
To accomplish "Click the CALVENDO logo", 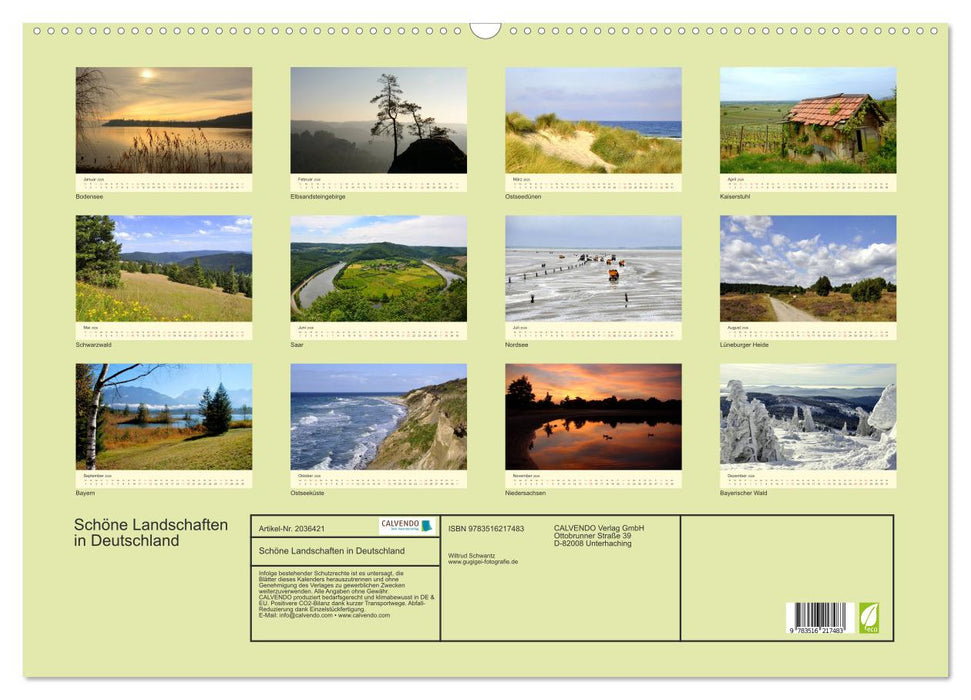I will pos(407,526).
